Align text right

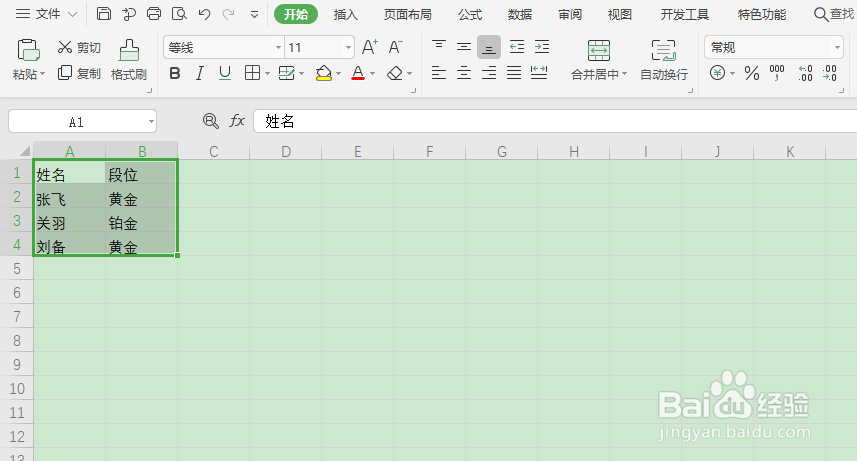point(489,72)
